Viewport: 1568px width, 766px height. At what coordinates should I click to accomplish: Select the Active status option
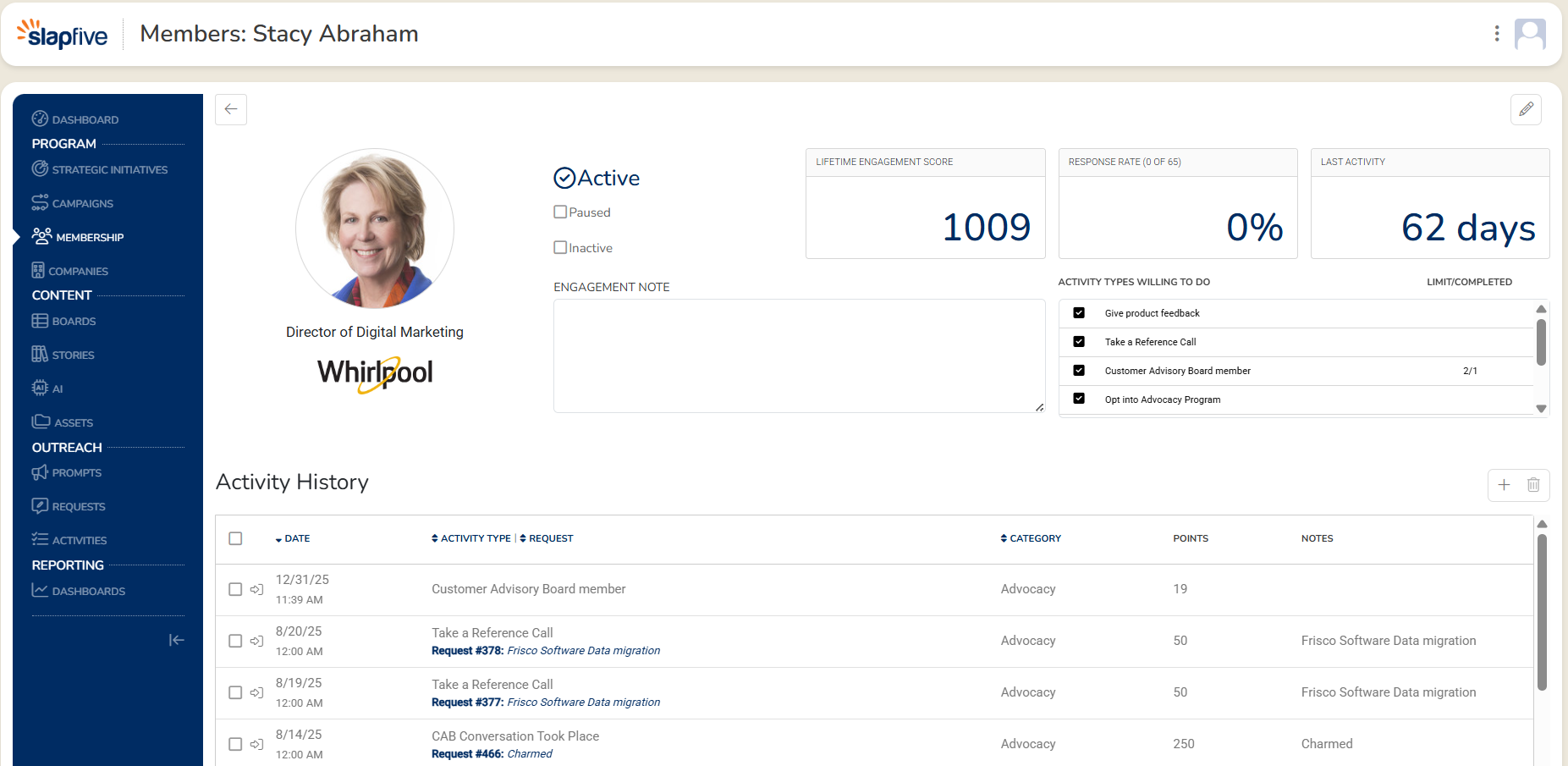(597, 178)
